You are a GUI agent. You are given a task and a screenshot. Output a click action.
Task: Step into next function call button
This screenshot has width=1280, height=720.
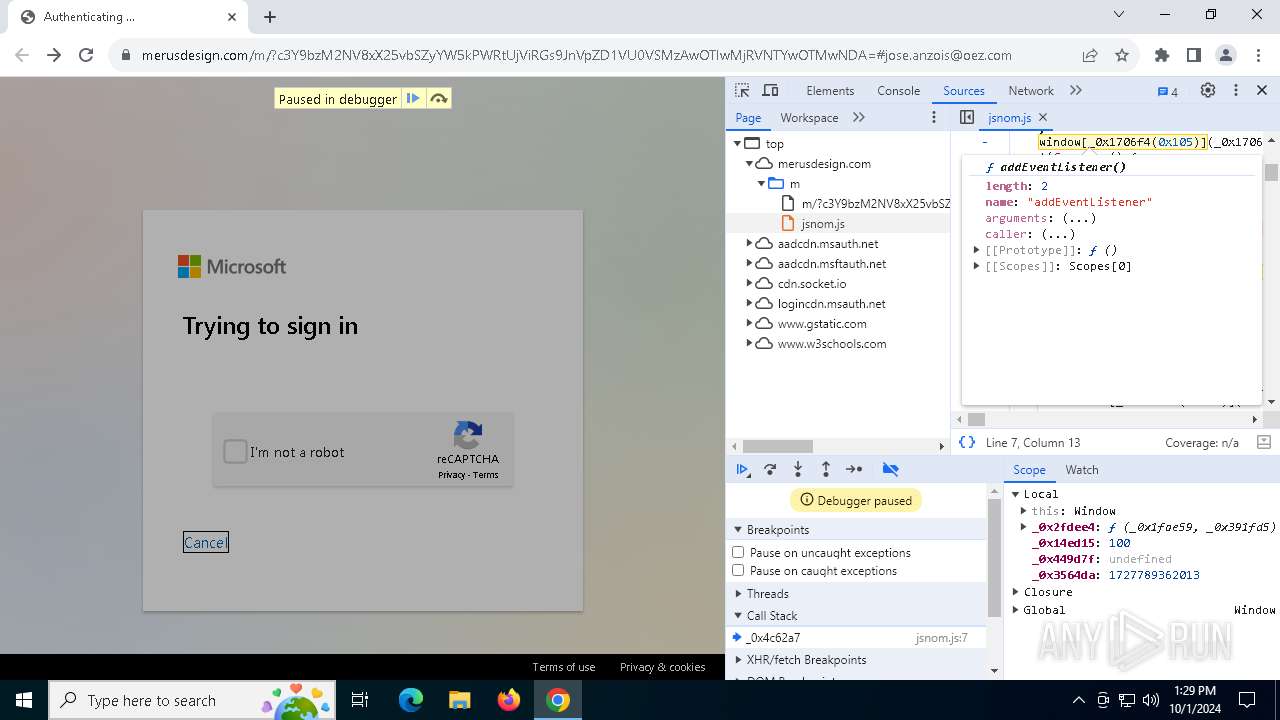coord(798,469)
